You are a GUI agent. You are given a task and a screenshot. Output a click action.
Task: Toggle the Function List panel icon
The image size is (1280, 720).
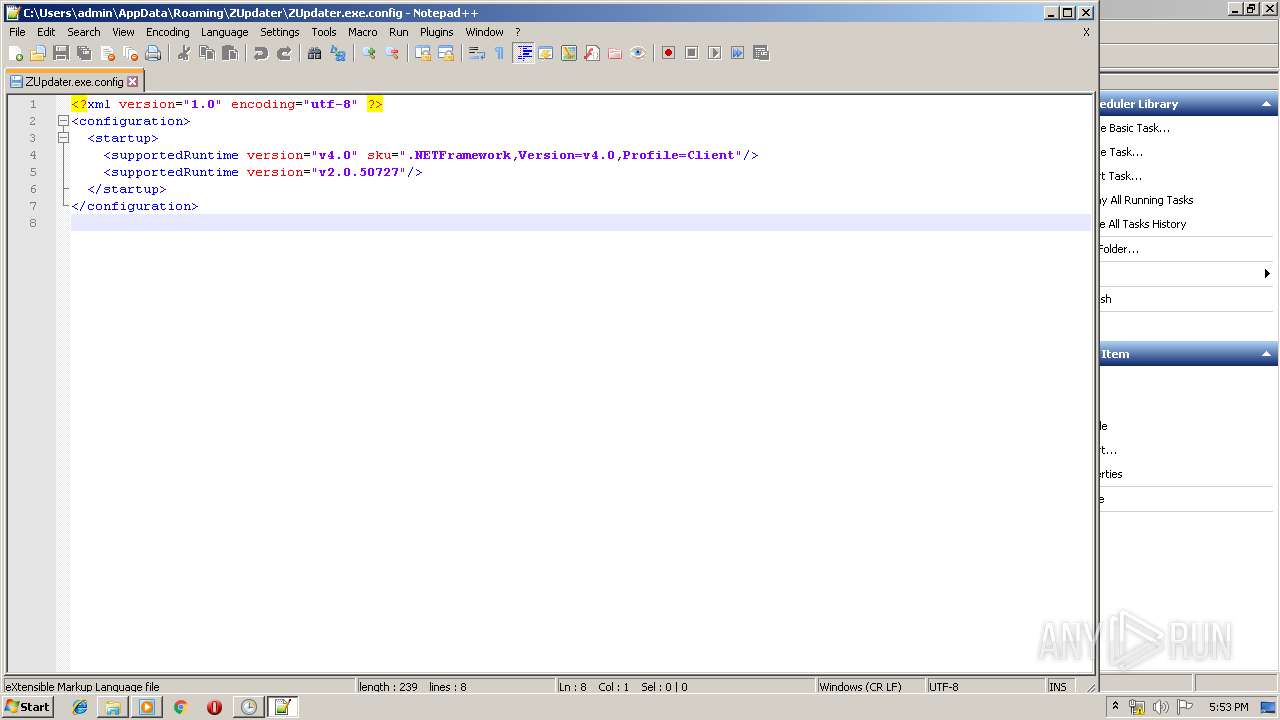point(592,53)
